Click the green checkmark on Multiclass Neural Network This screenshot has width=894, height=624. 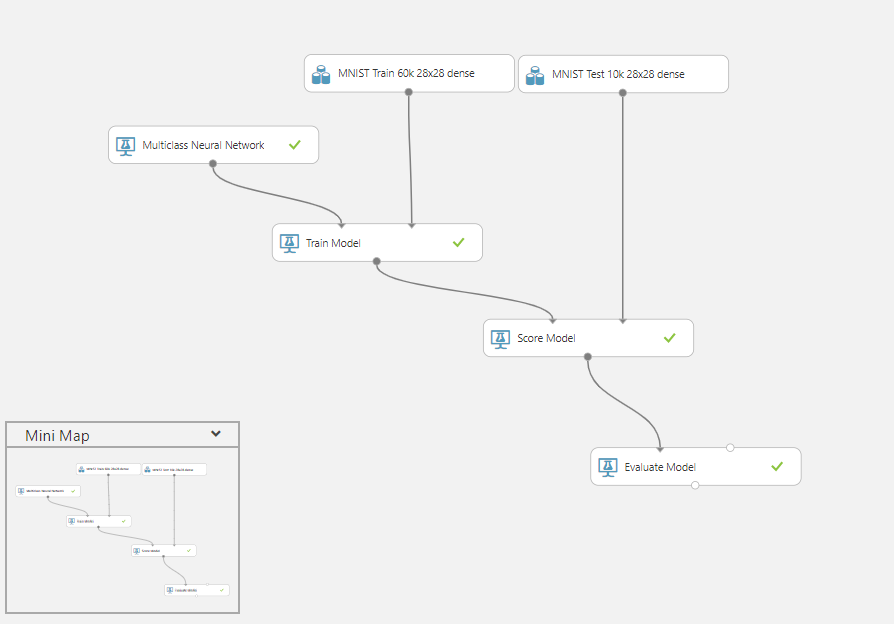pos(295,145)
